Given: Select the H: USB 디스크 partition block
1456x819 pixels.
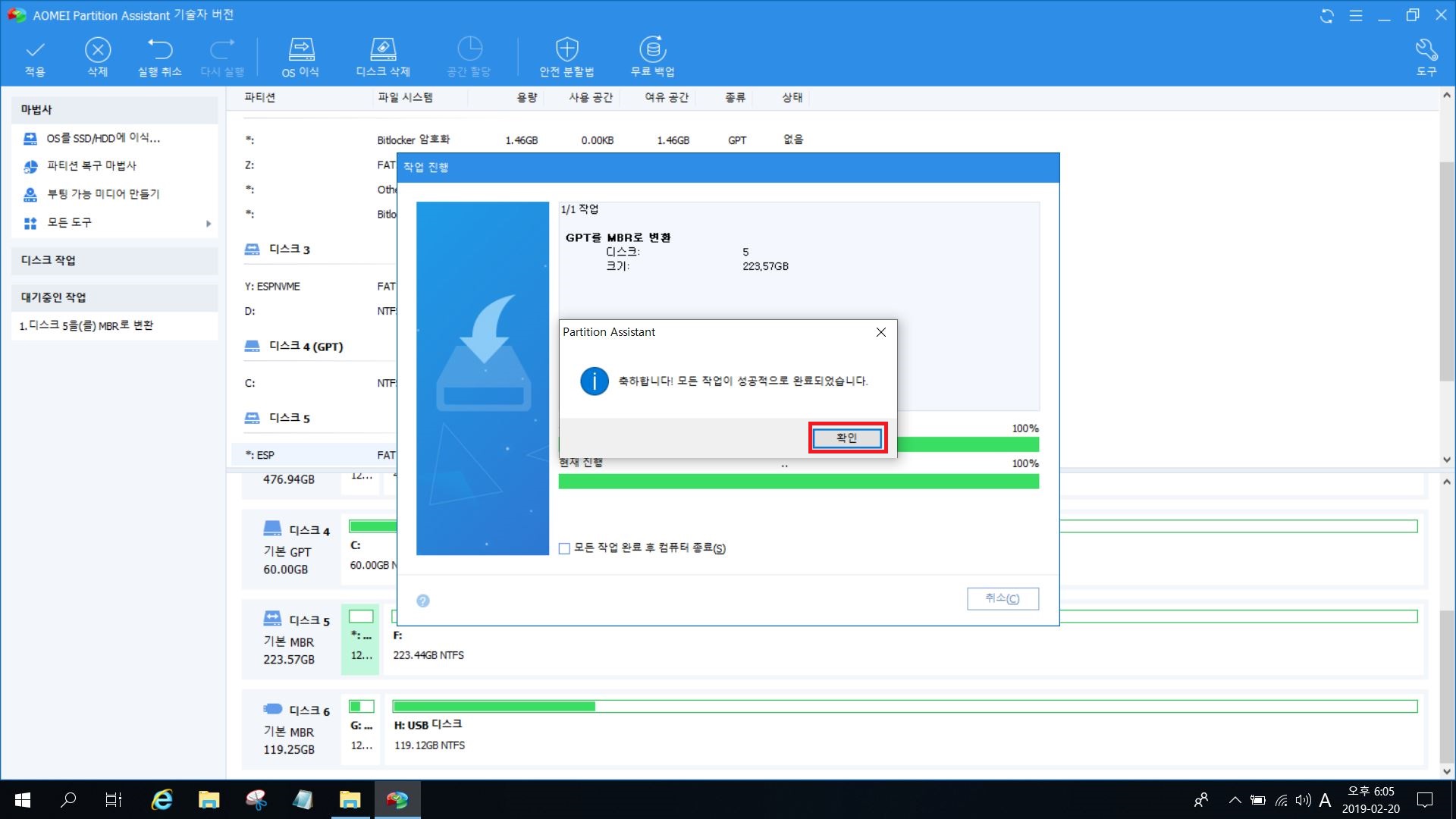Looking at the screenshot, I should (904, 729).
